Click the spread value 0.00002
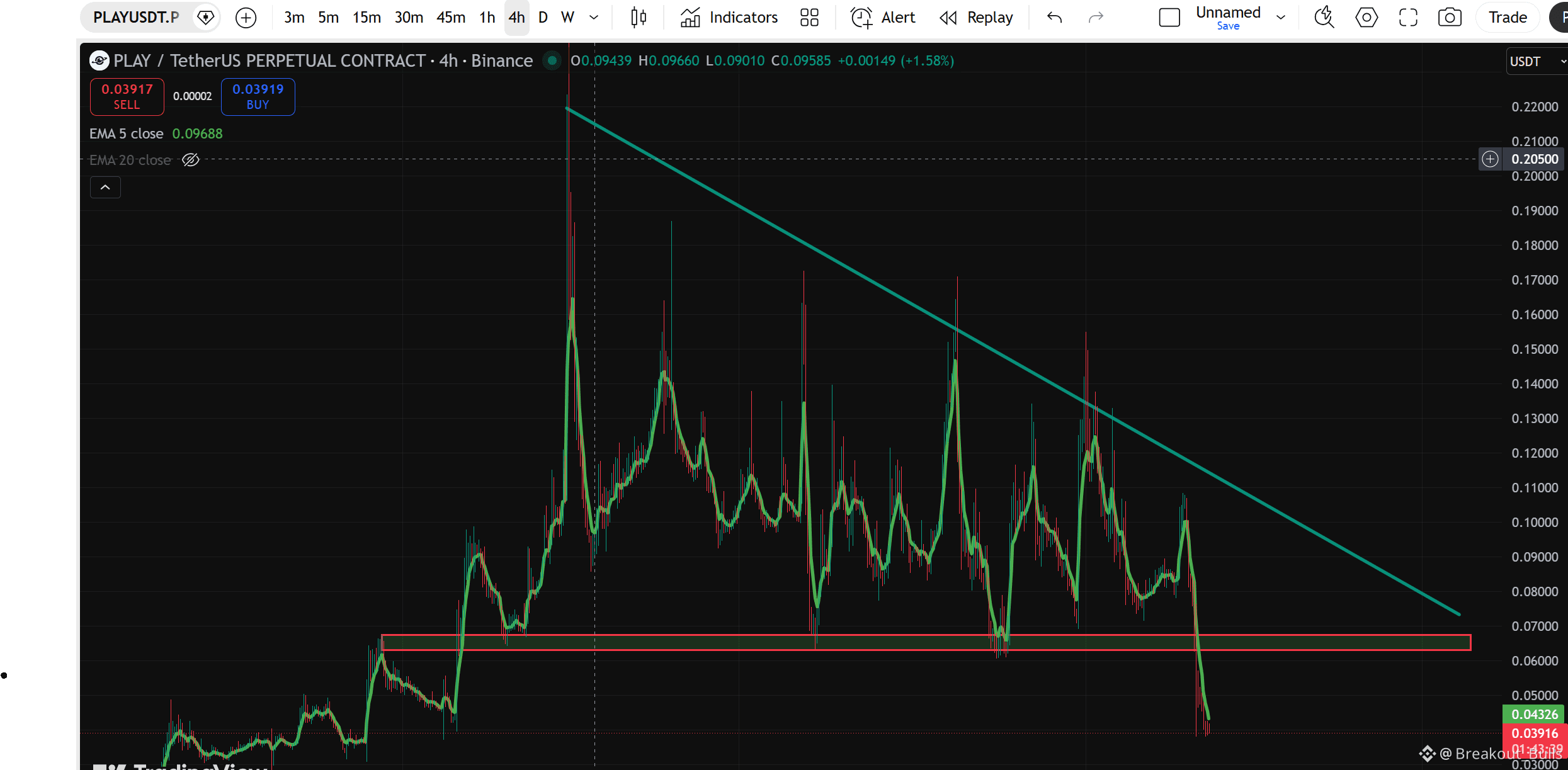This screenshot has width=1568, height=770. point(192,96)
